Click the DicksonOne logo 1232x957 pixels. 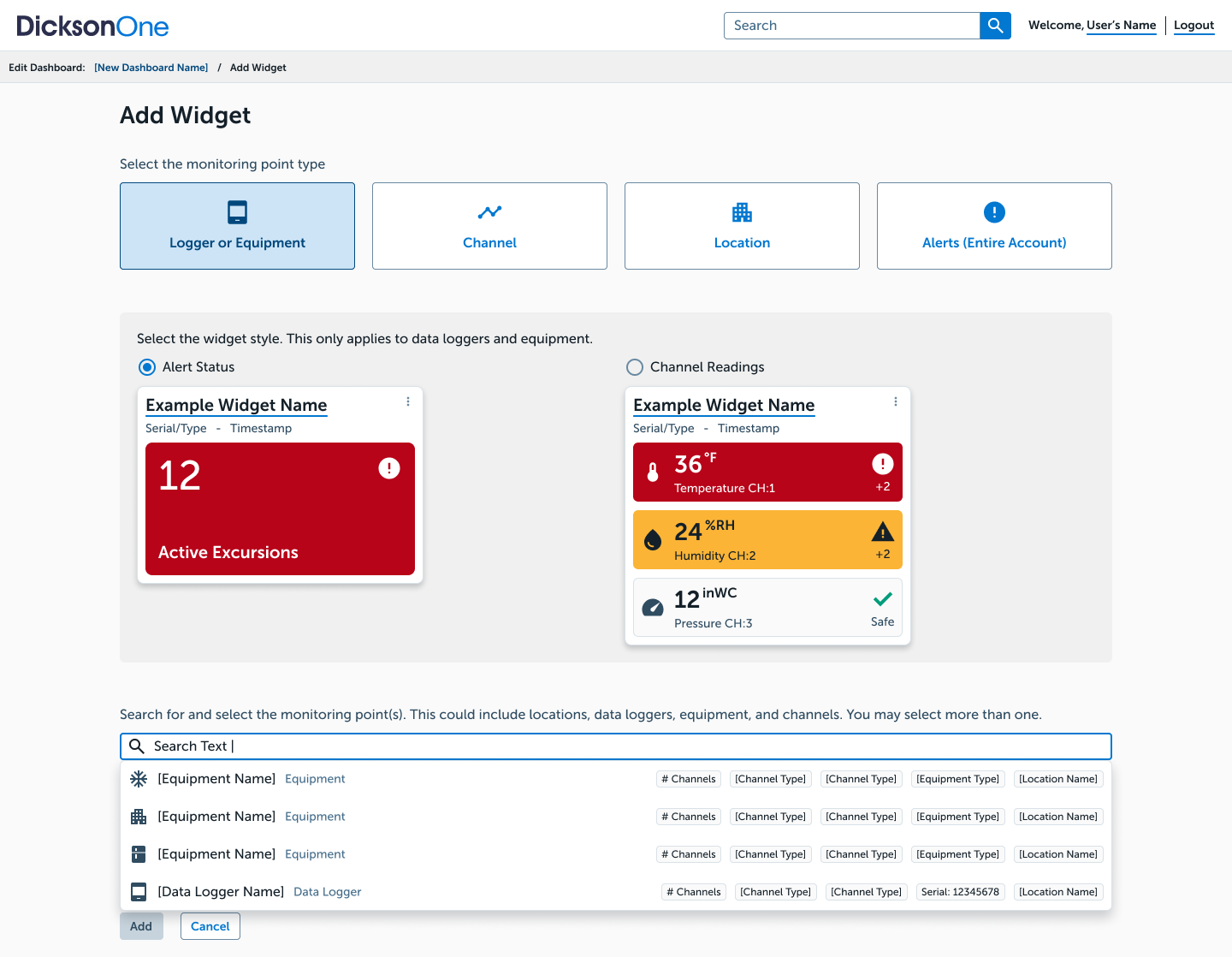92,27
